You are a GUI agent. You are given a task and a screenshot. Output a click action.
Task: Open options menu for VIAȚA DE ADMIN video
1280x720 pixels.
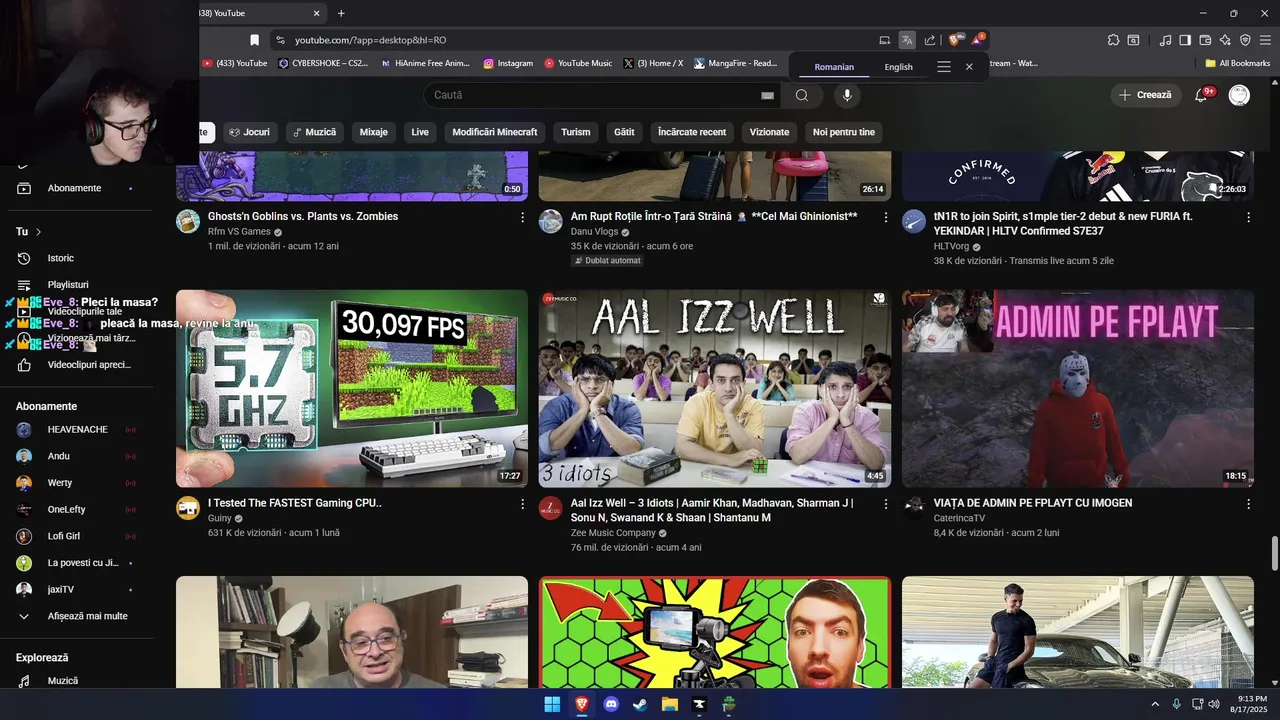1248,504
